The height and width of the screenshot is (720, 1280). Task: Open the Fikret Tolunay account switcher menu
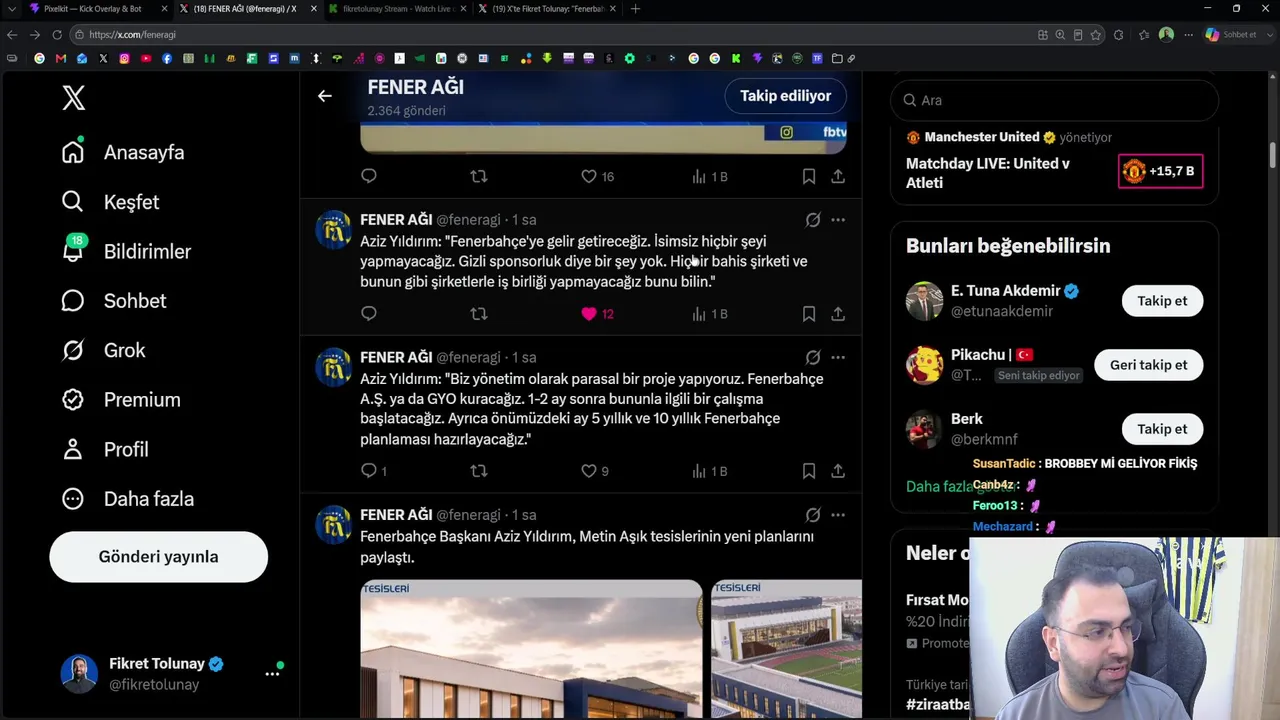(x=172, y=674)
